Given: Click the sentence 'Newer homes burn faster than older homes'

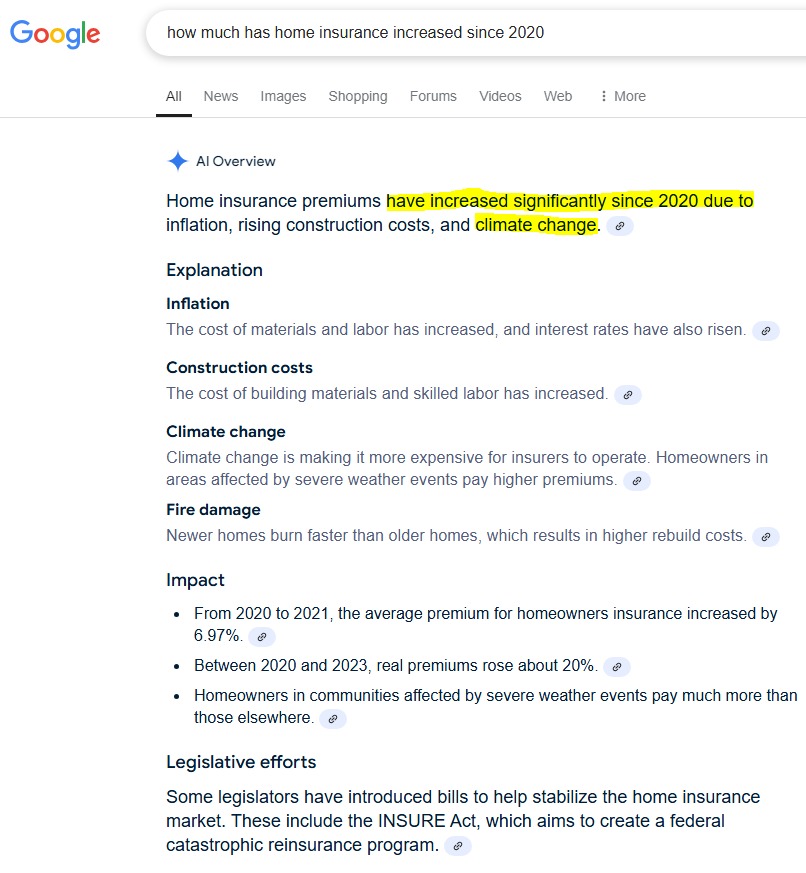Looking at the screenshot, I should (322, 535).
